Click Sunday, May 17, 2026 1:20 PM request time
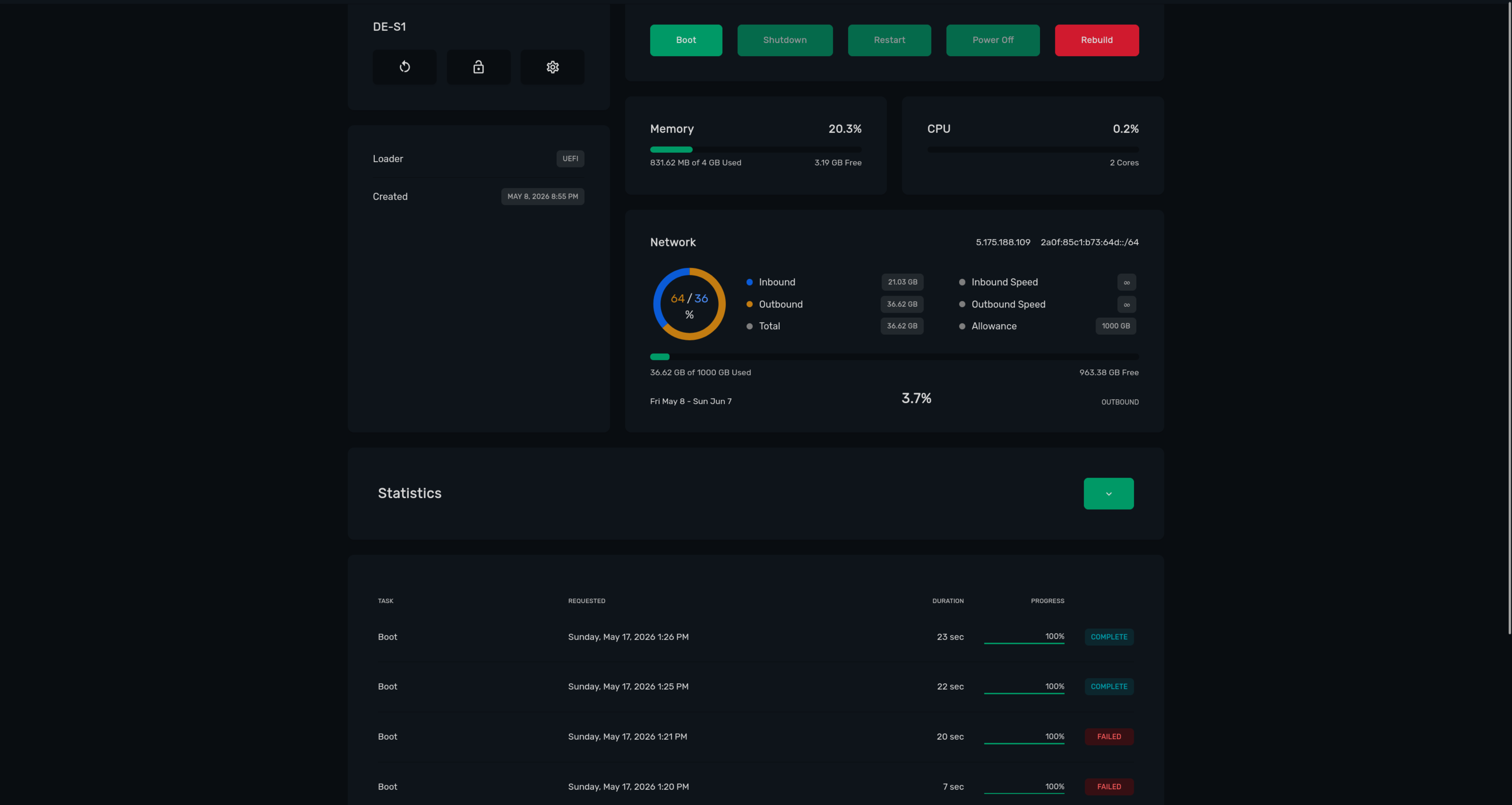 tap(628, 787)
